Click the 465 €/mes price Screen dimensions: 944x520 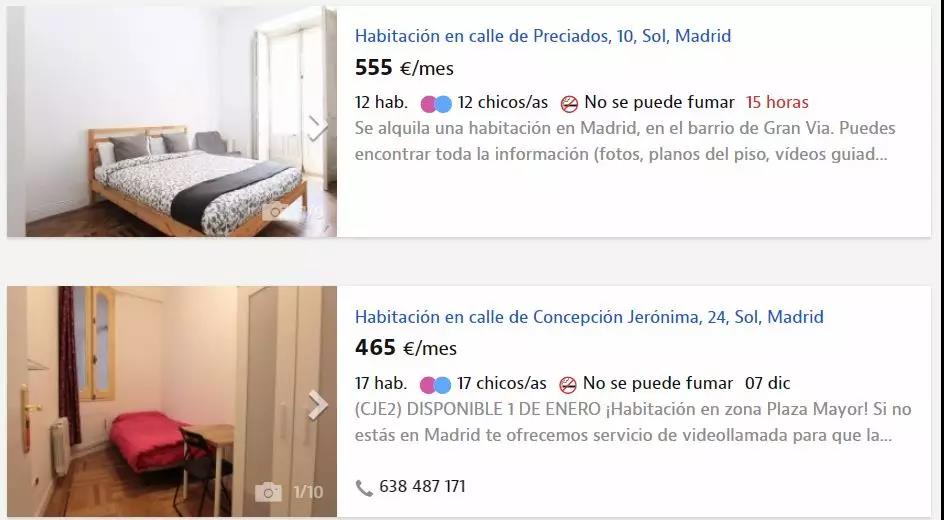(x=406, y=348)
